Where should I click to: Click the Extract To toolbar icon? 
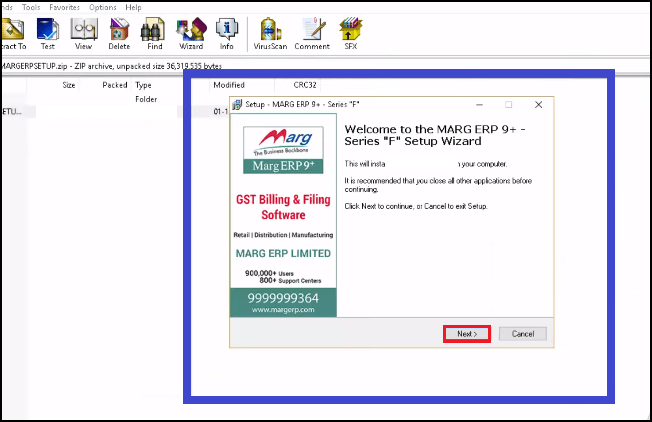[x=12, y=34]
